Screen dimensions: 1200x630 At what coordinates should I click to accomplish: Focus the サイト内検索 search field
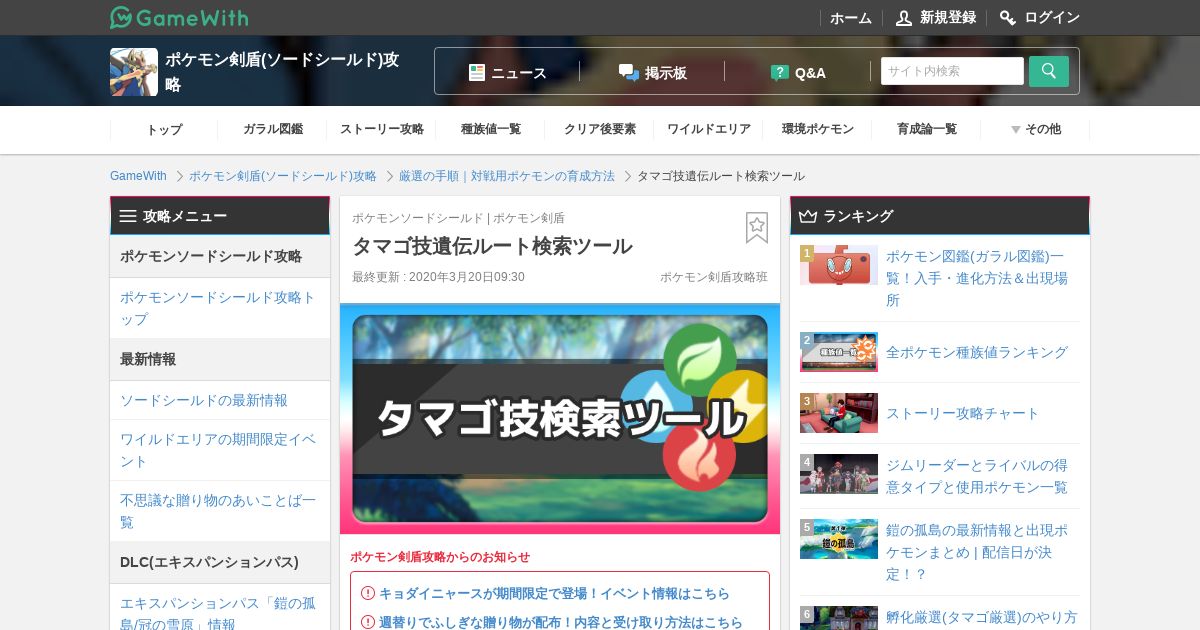click(x=952, y=71)
